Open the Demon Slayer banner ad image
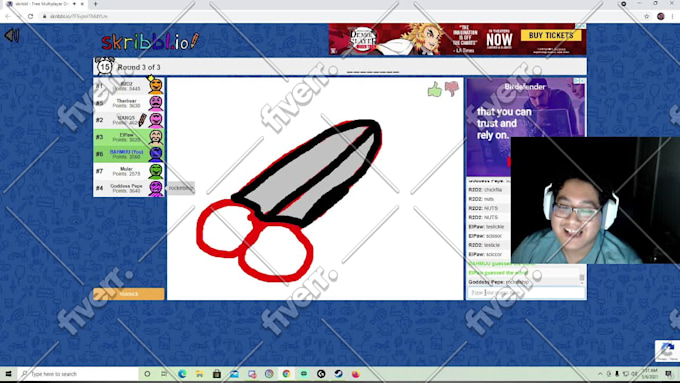Viewport: 680px width, 383px height. pyautogui.click(x=457, y=39)
